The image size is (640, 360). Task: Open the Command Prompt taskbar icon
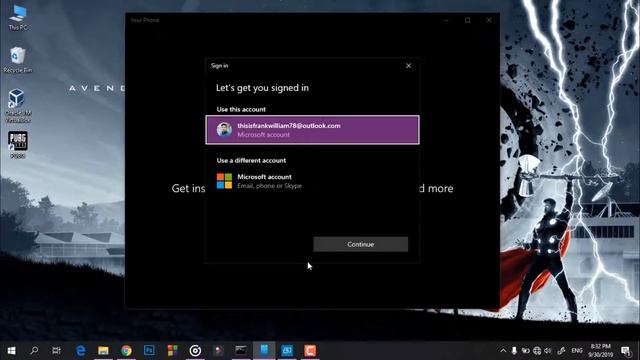241,351
